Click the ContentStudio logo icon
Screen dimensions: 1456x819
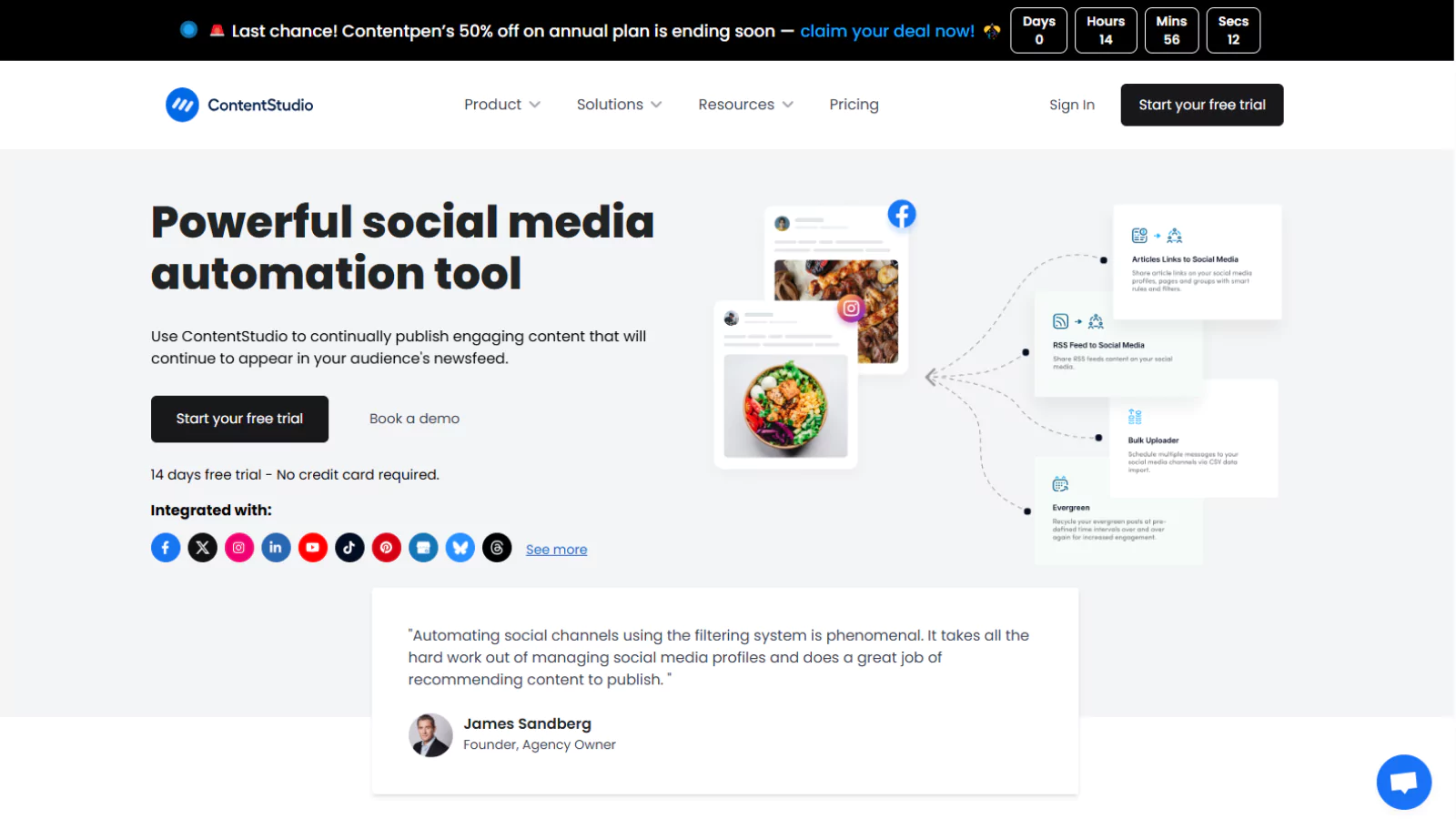tap(182, 105)
